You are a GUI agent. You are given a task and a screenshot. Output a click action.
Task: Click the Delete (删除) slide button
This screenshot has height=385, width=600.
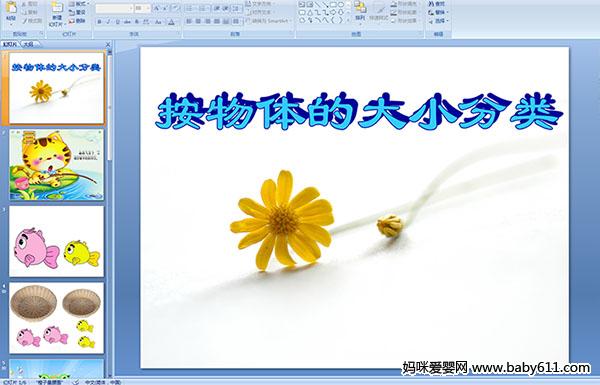pos(77,21)
